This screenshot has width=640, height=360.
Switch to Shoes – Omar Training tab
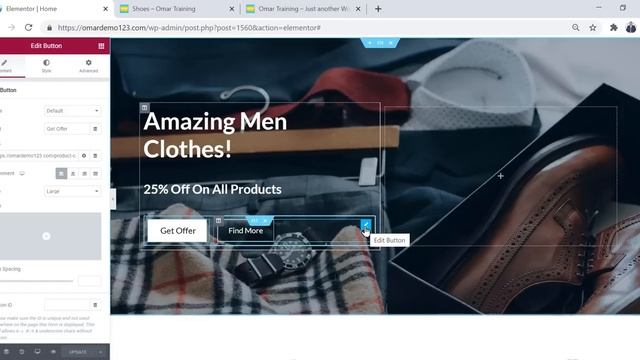click(163, 9)
